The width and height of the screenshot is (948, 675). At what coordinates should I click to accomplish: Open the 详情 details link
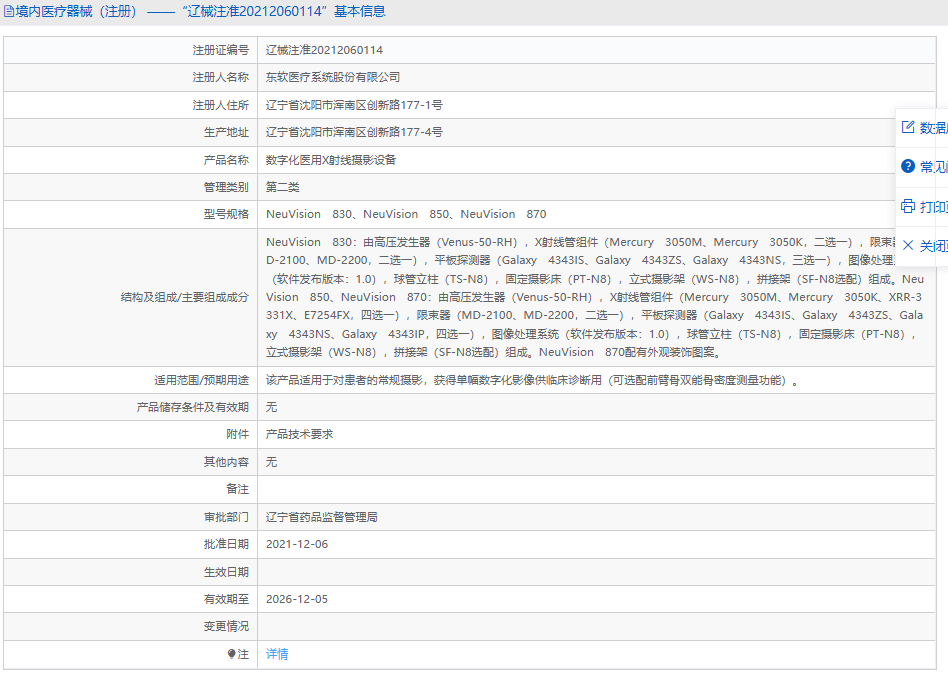(277, 654)
